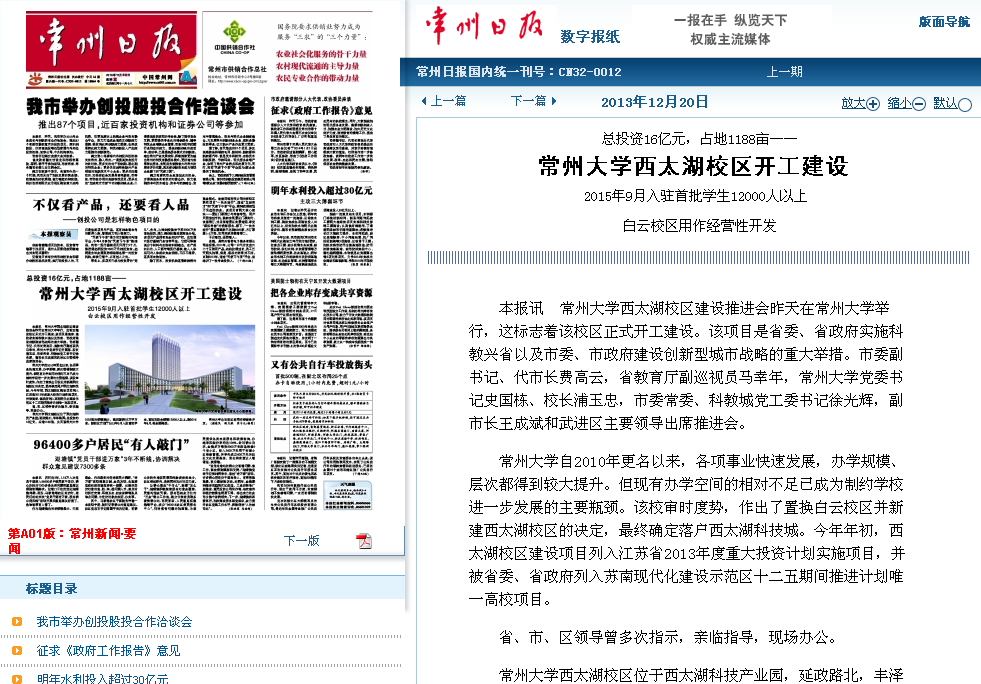Click subtitle 总投资16亿元，占地1188亩
This screenshot has height=684, width=981.
pyautogui.click(x=699, y=139)
